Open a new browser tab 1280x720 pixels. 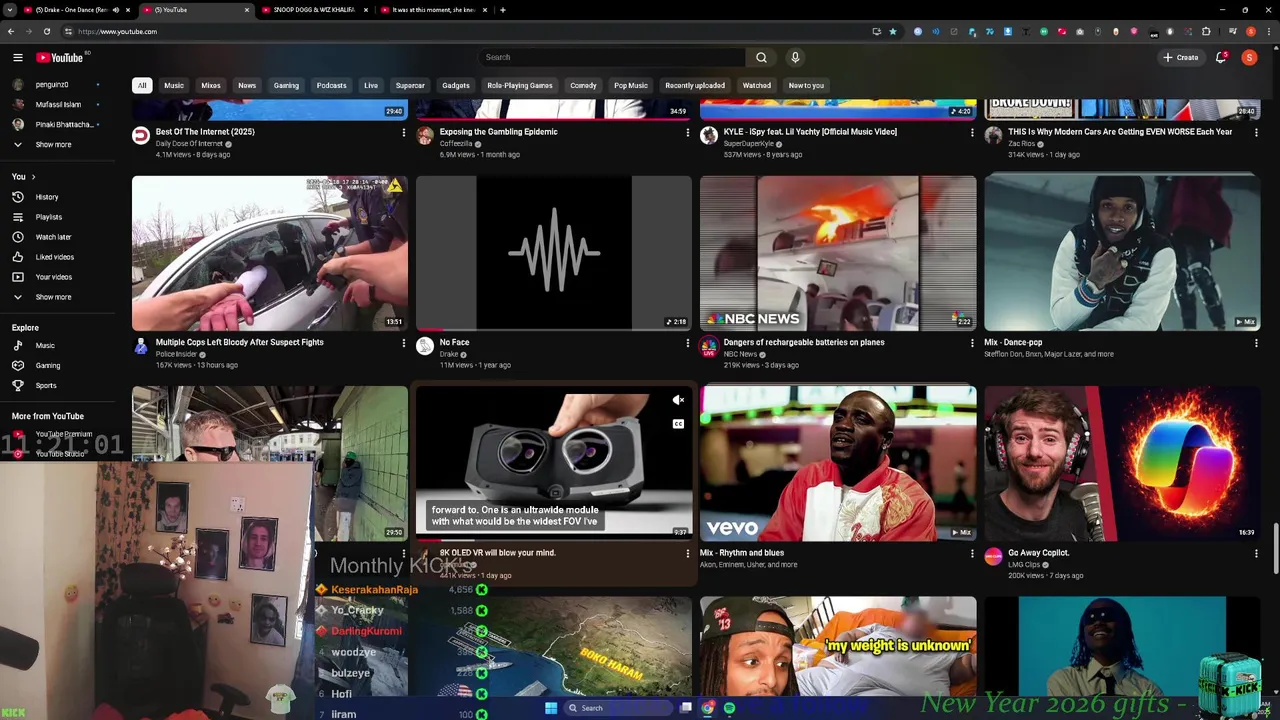point(503,10)
